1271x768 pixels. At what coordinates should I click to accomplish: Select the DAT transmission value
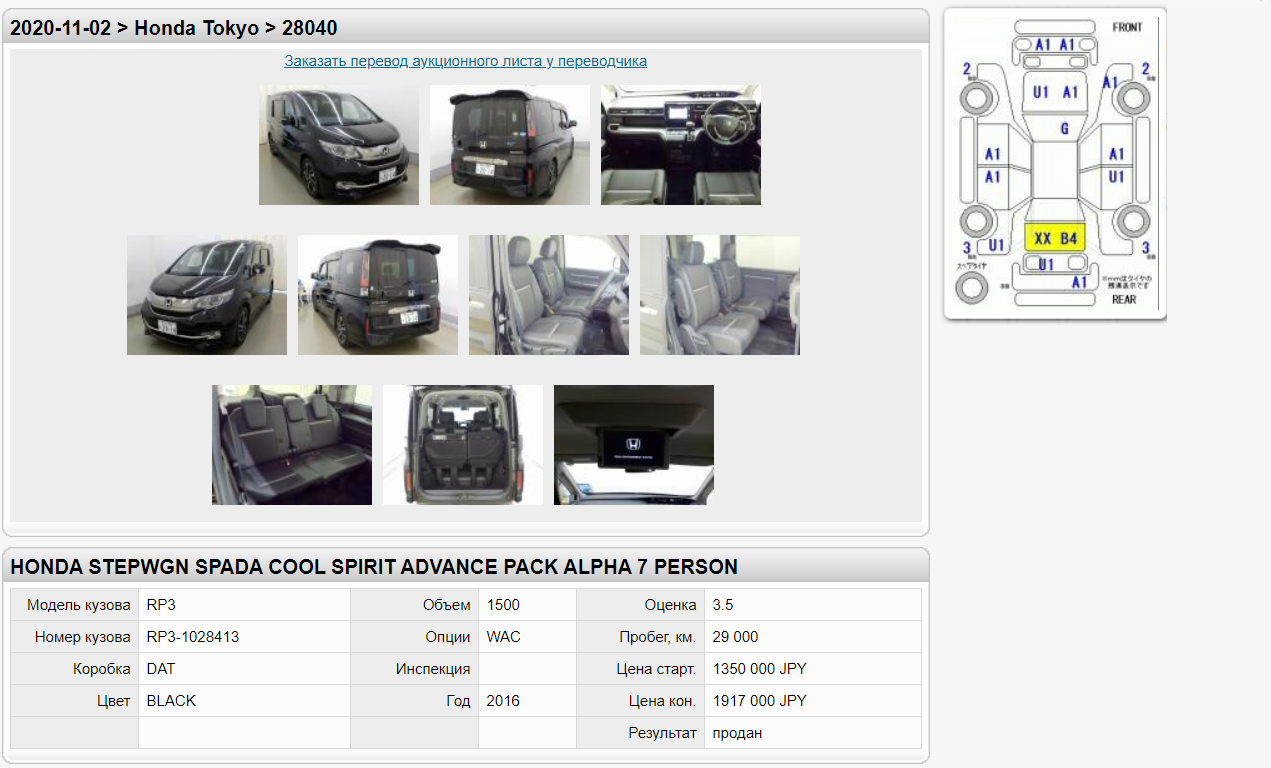tap(161, 669)
